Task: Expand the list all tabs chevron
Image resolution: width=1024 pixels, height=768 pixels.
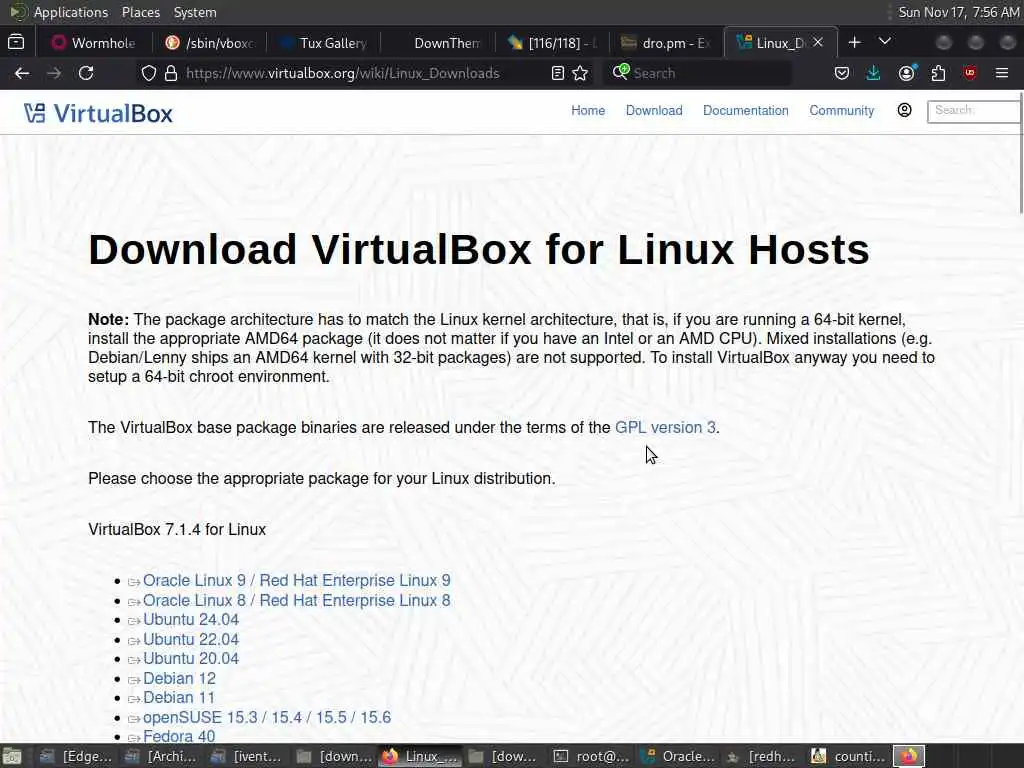Action: [x=885, y=42]
